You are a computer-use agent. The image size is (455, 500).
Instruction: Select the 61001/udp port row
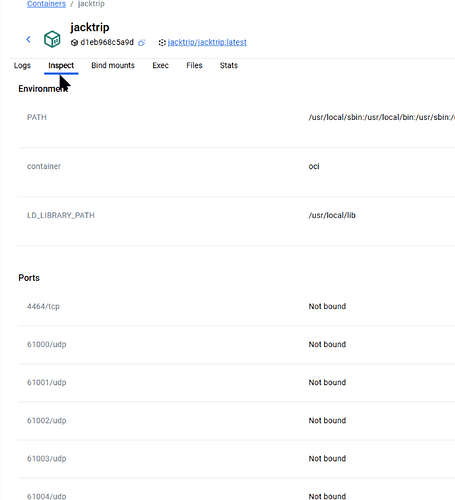coord(236,382)
